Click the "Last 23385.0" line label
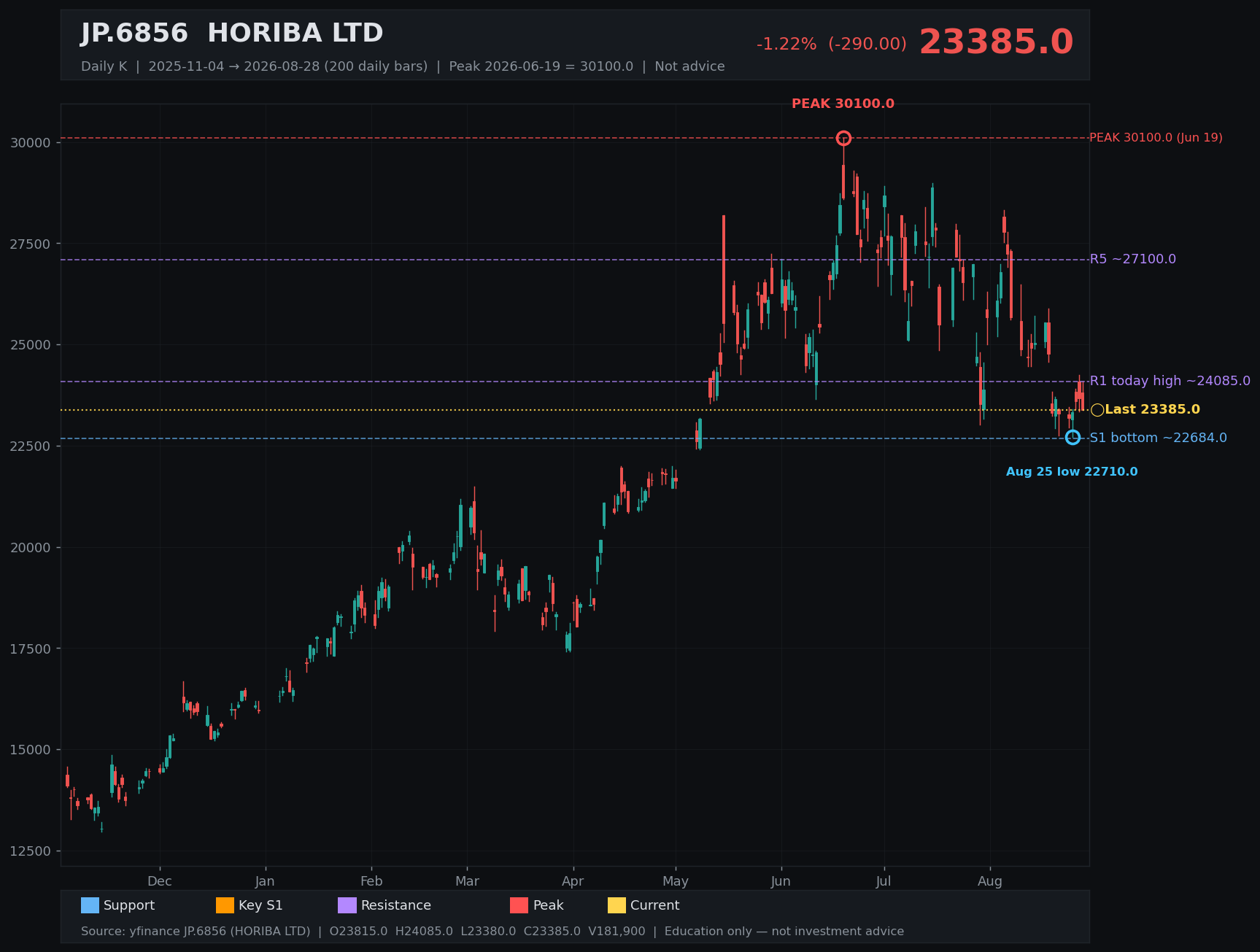The width and height of the screenshot is (1260, 952). [x=1152, y=409]
